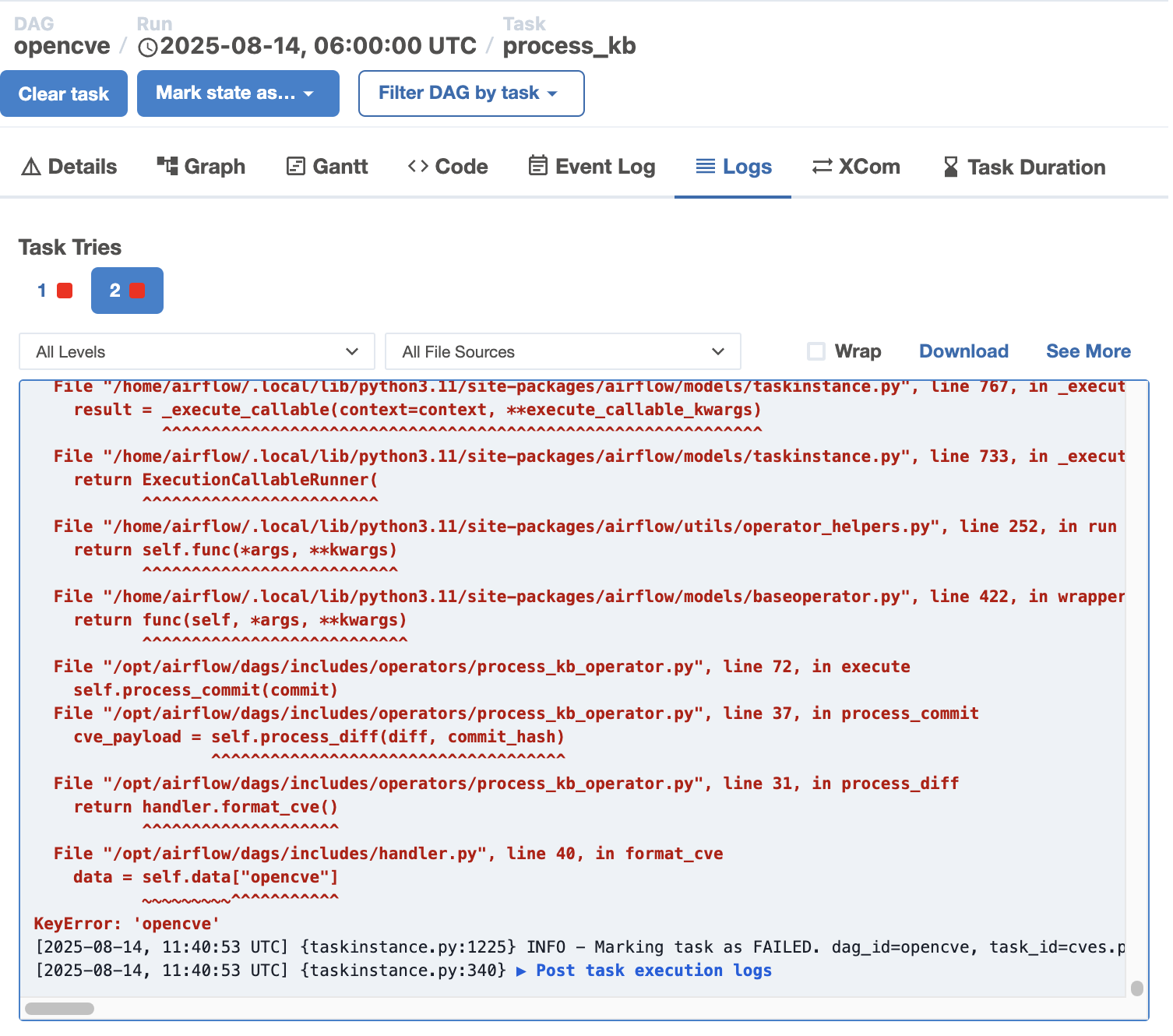The height and width of the screenshot is (1036, 1173).
Task: Open the Code view via its icon
Action: pyautogui.click(x=418, y=166)
